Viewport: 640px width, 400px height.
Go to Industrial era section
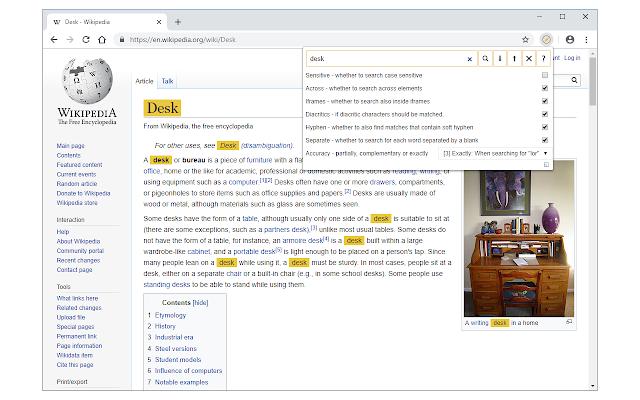click(174, 338)
